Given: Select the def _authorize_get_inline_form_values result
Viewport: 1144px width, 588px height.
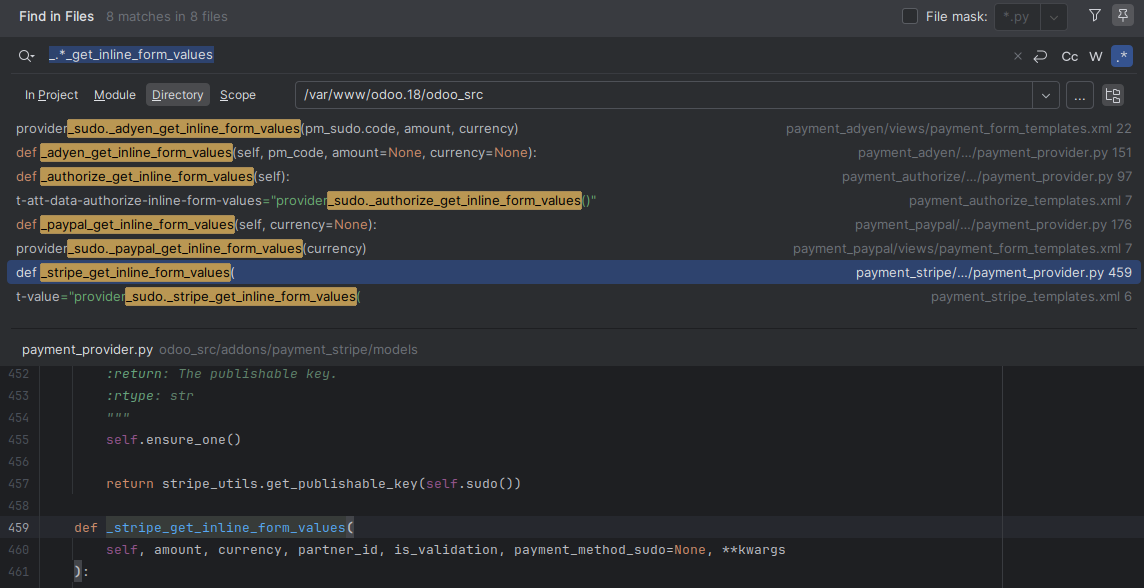Looking at the screenshot, I should click(x=573, y=177).
